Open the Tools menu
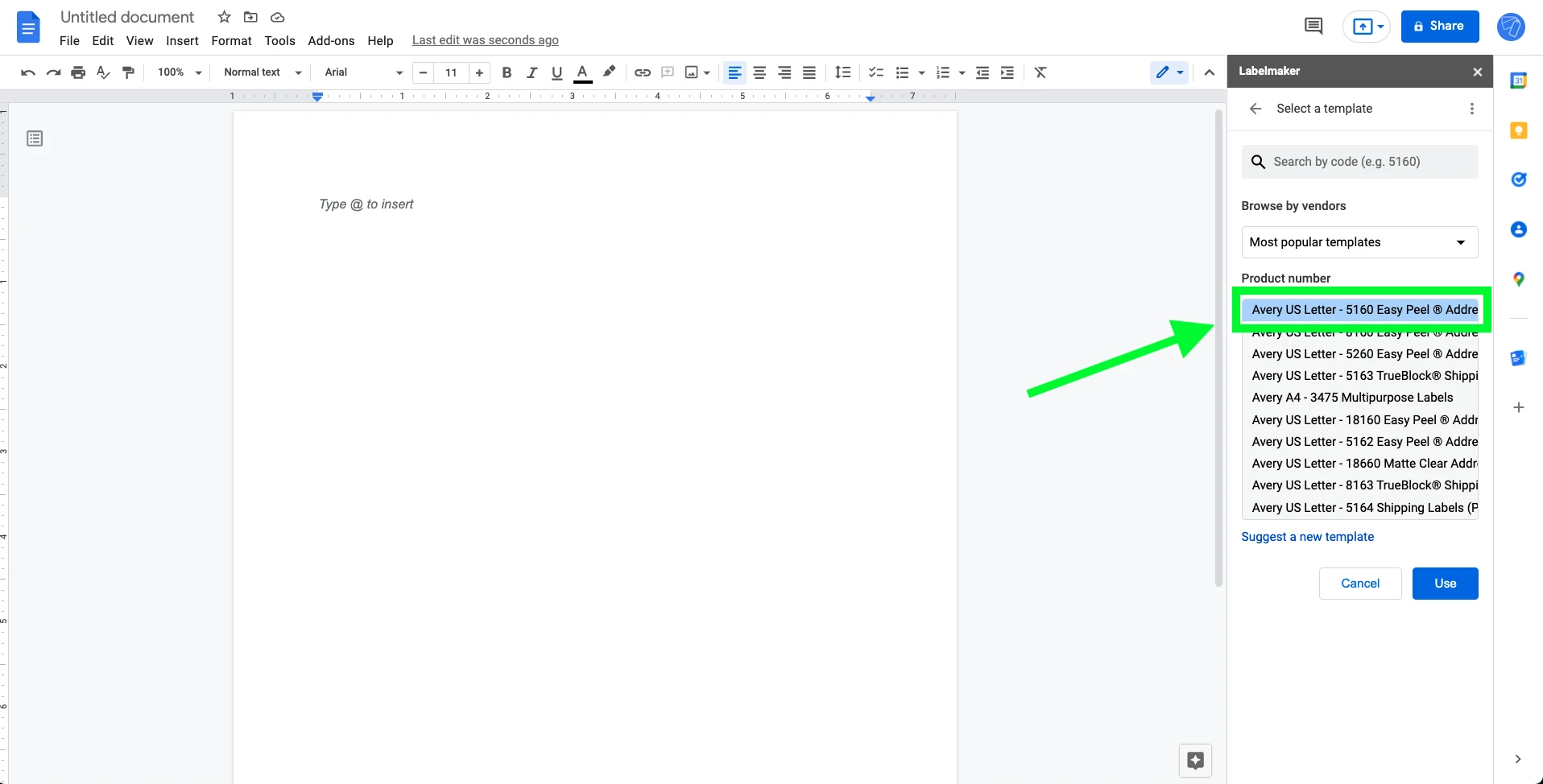This screenshot has width=1543, height=784. (279, 41)
